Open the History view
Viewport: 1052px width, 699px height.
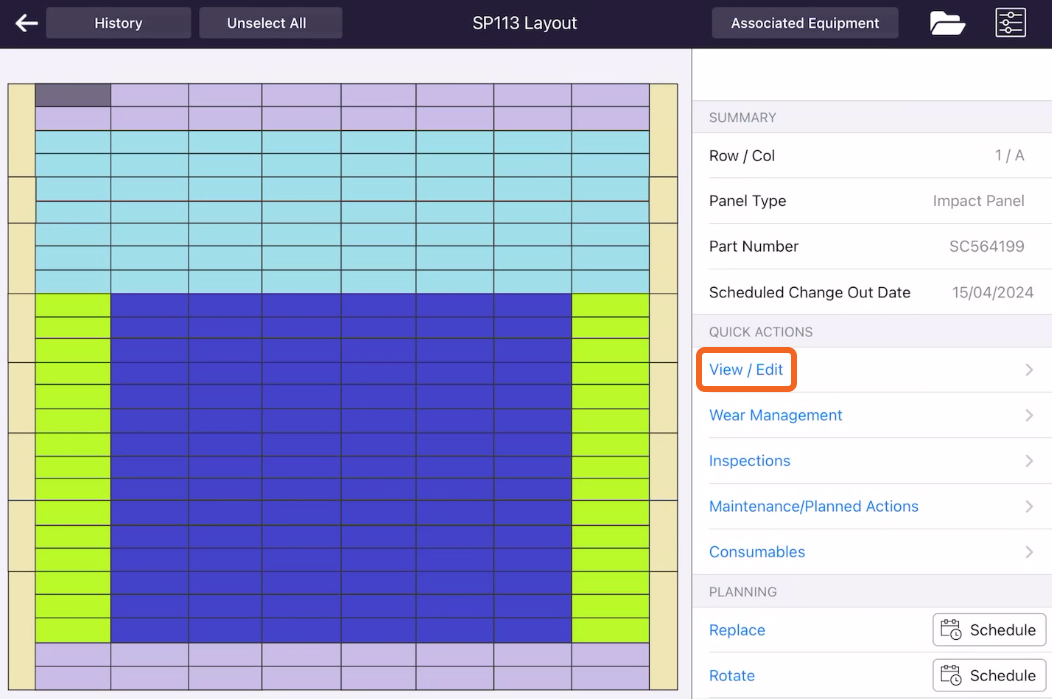click(x=118, y=23)
